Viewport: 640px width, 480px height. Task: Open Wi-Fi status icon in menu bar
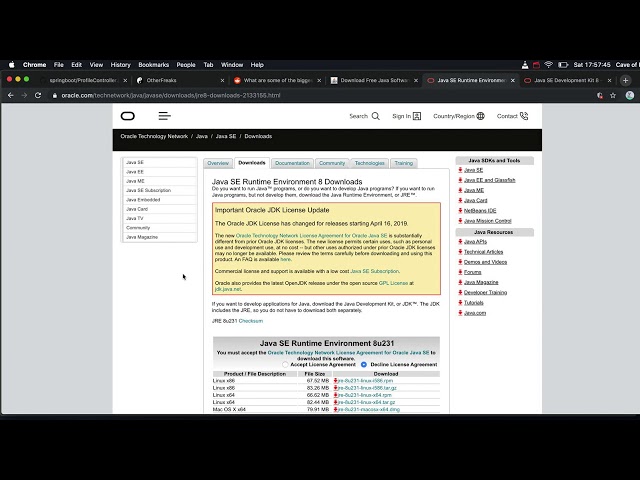tap(549, 65)
